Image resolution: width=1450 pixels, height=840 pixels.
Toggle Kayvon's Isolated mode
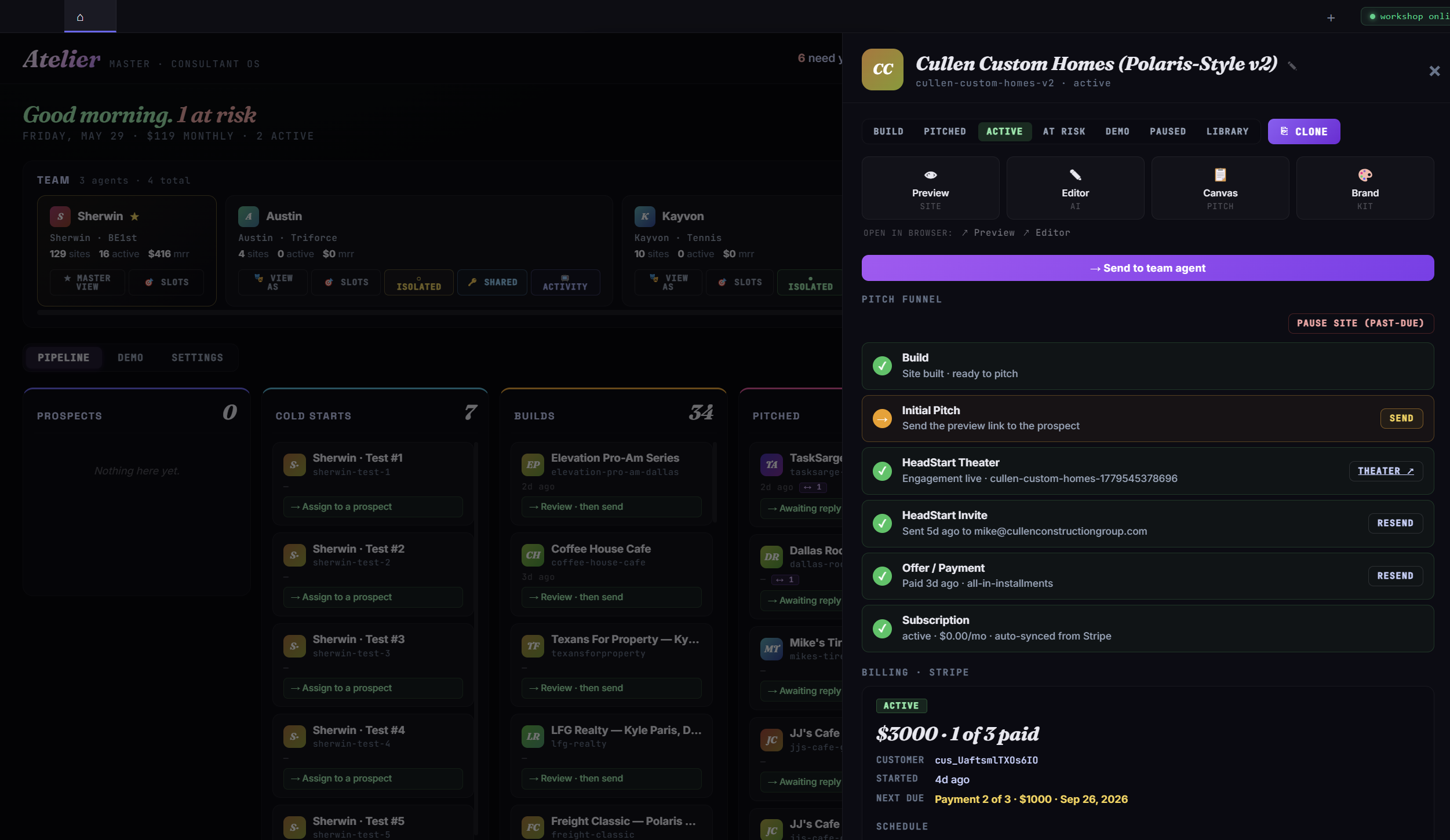[x=810, y=282]
